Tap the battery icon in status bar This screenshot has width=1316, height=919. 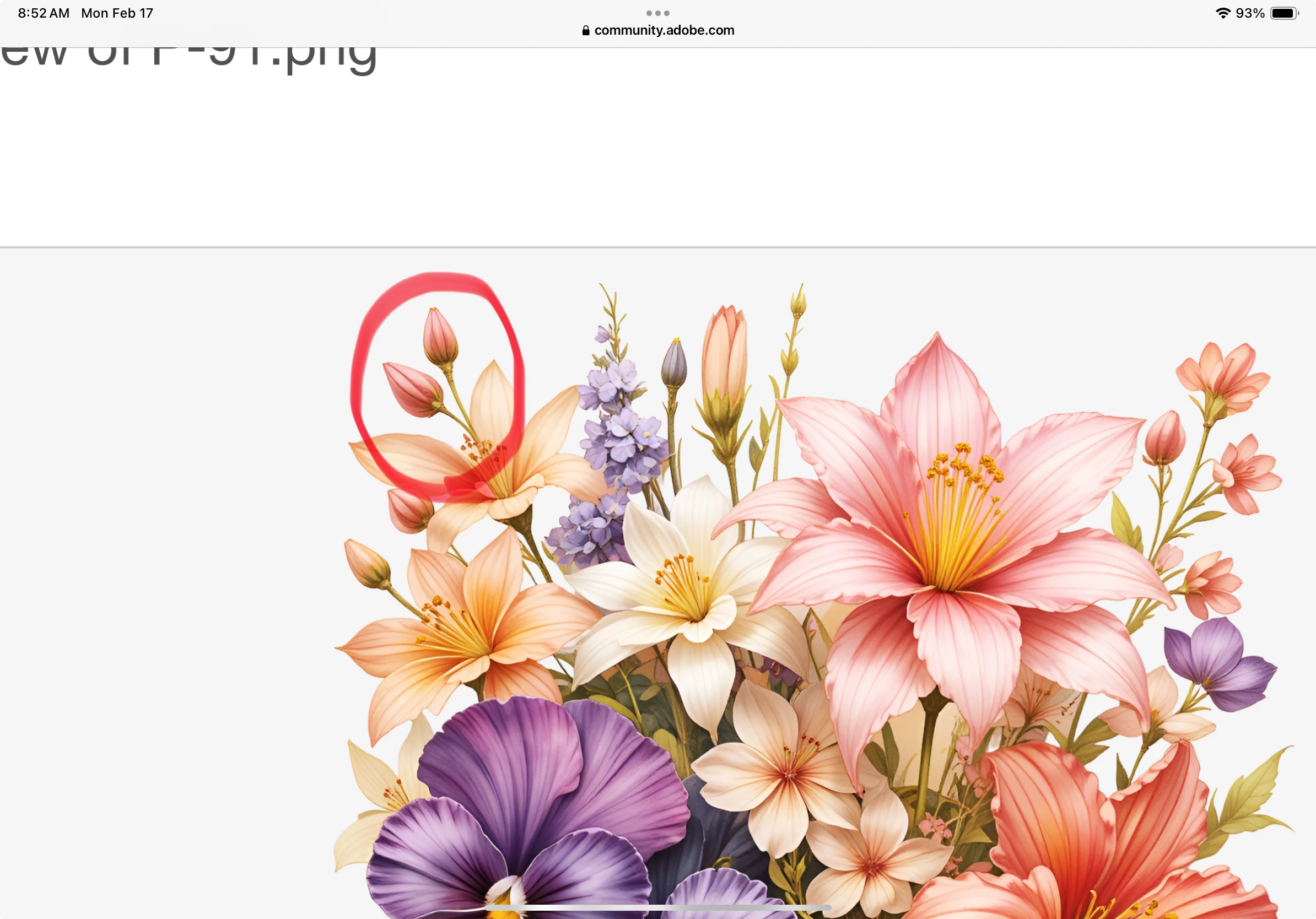(1283, 13)
